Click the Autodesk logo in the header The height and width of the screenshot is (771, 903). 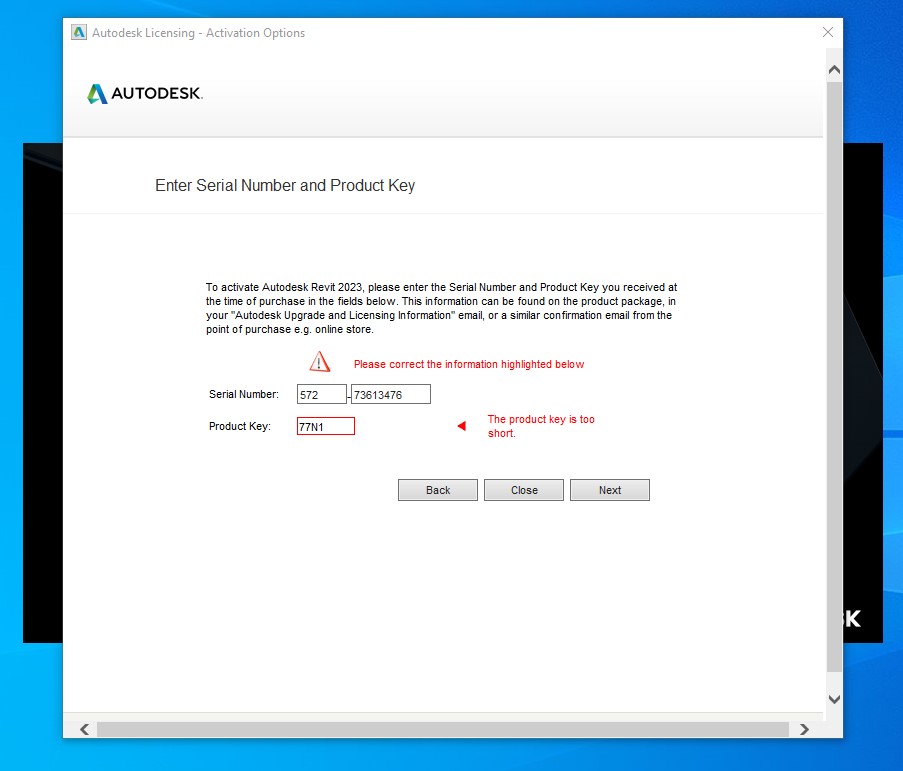[x=145, y=94]
